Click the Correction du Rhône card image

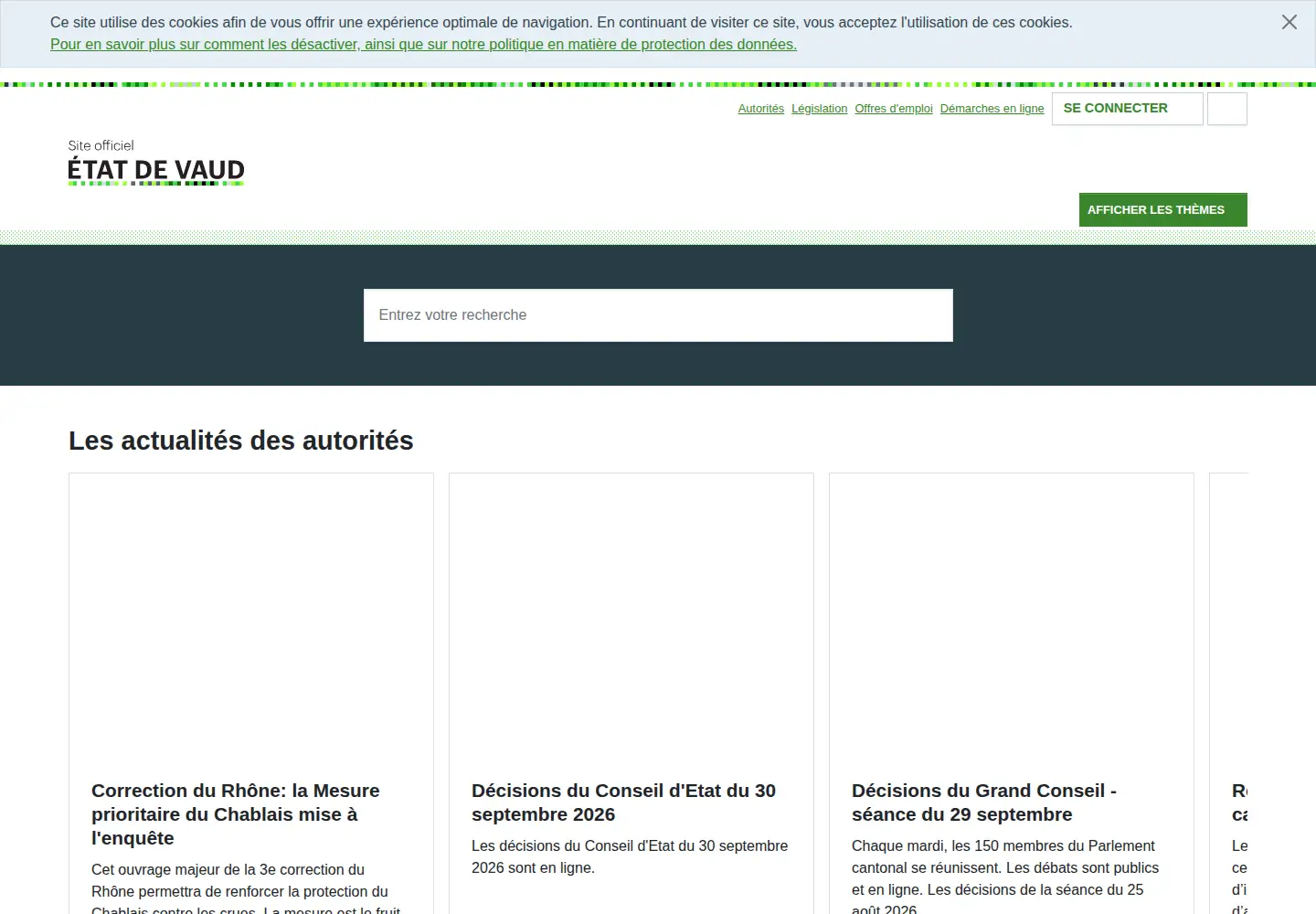[x=251, y=615]
